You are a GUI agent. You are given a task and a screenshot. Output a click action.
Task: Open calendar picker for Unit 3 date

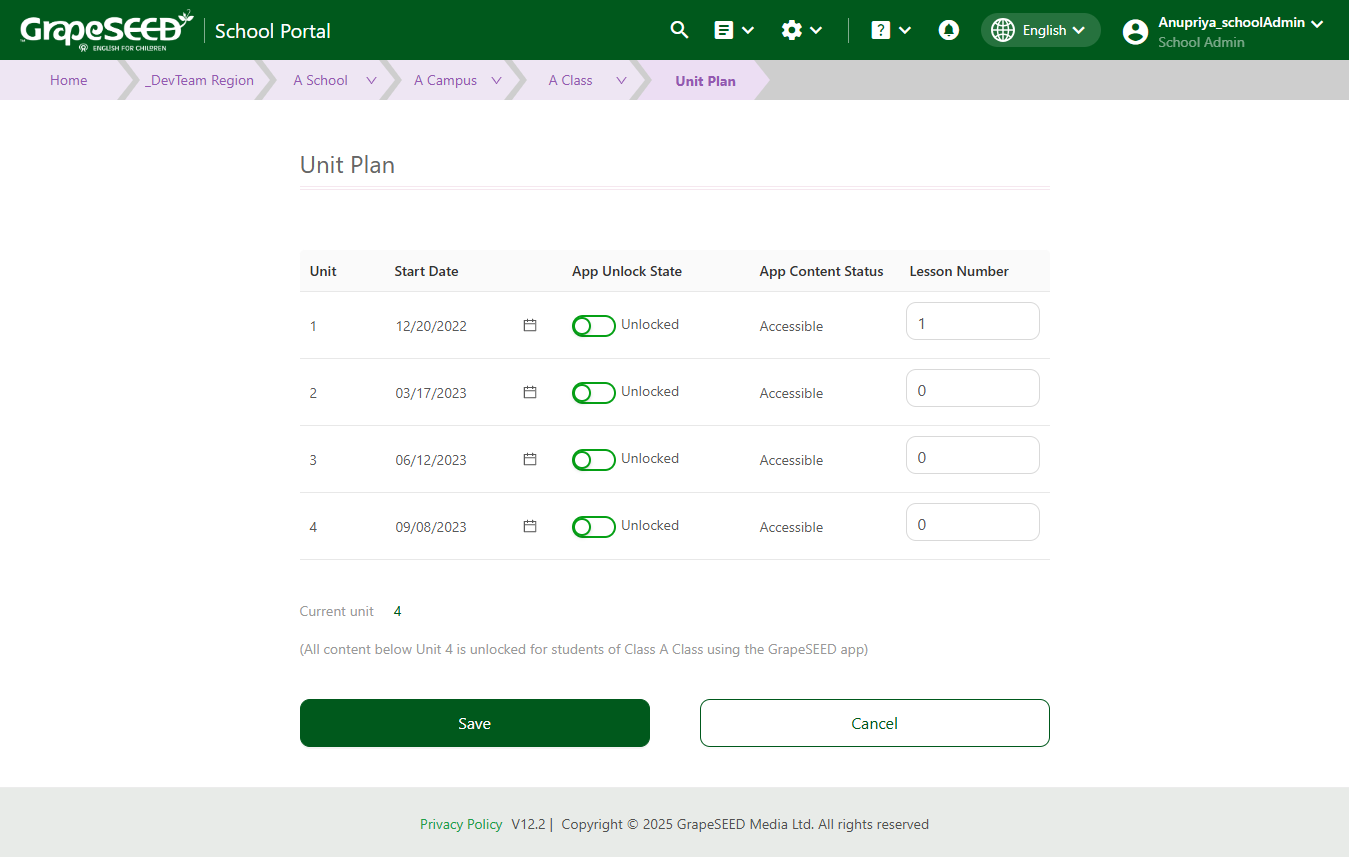click(530, 459)
